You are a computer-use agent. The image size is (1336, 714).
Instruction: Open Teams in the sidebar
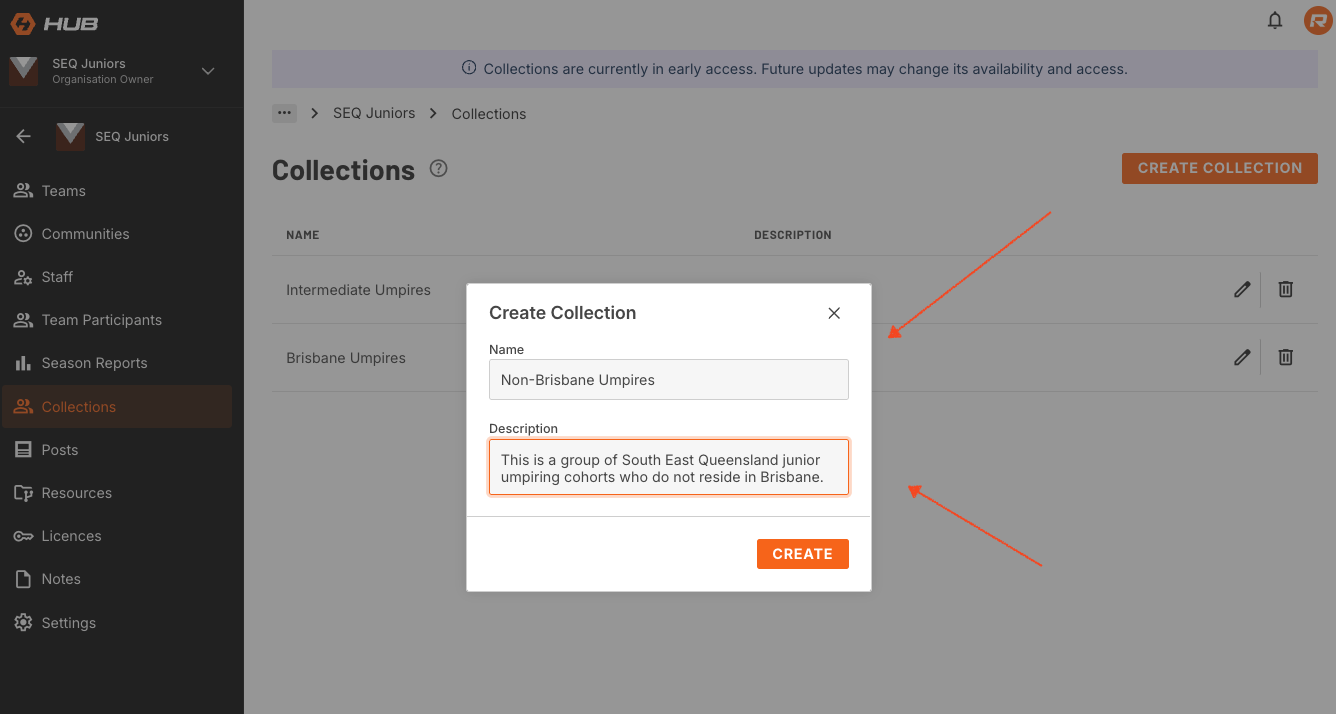[63, 191]
